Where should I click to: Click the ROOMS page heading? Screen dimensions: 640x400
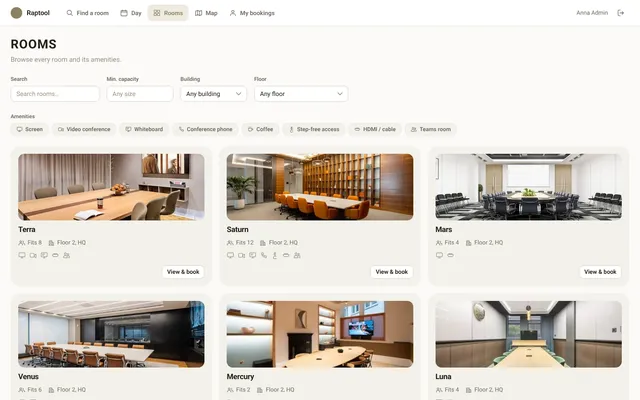33,44
